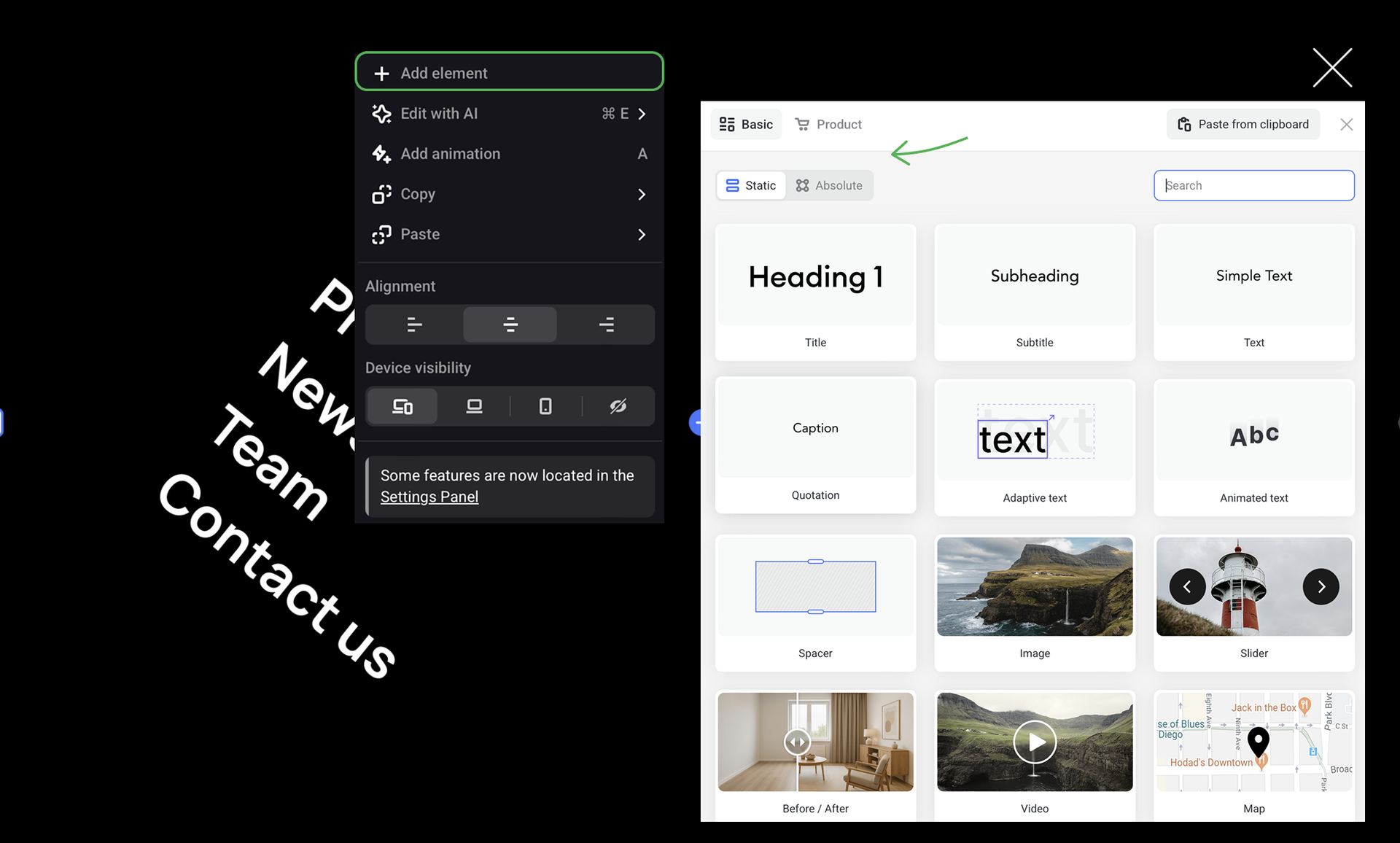1400x843 pixels.
Task: Open the Settings Panel link
Action: click(x=429, y=497)
